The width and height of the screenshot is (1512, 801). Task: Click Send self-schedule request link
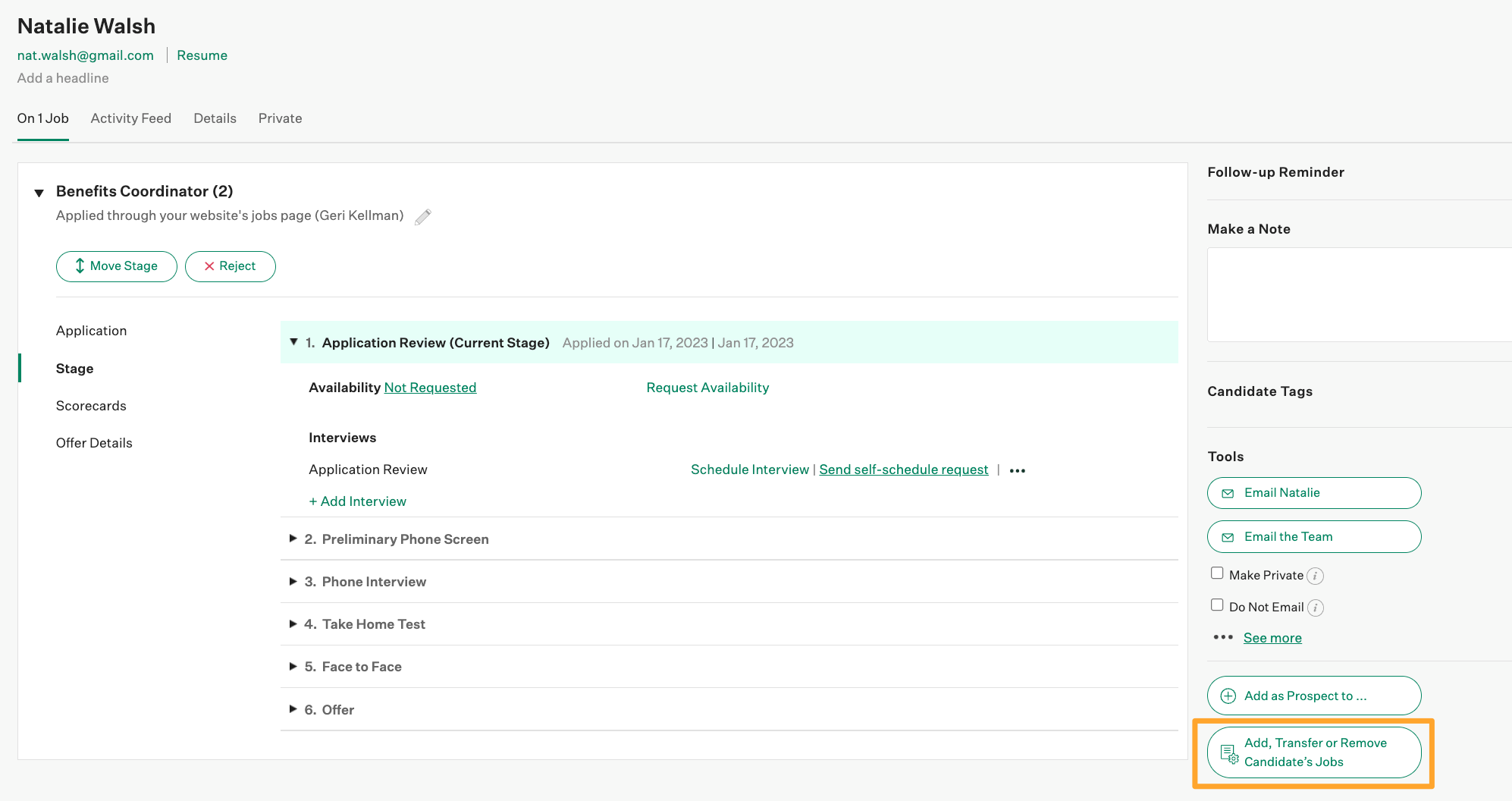[x=904, y=470]
